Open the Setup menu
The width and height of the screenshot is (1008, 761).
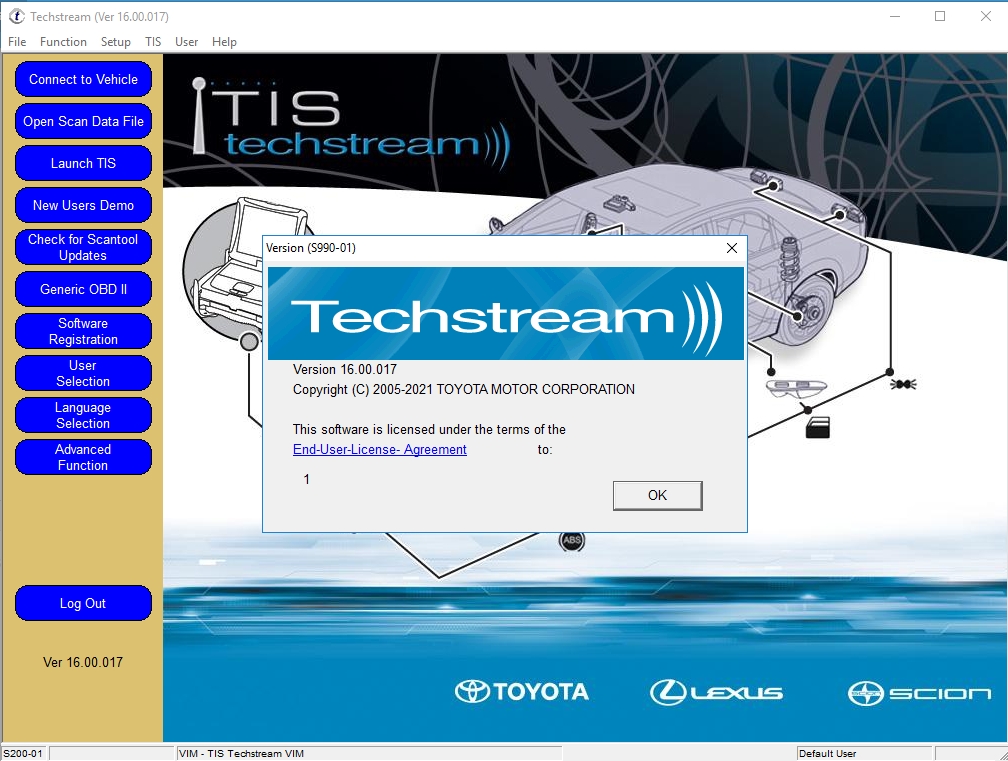[116, 42]
